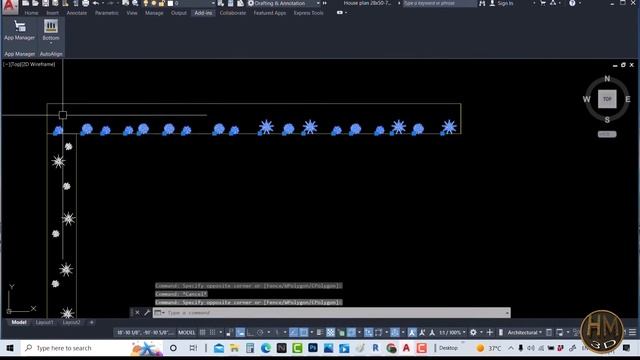Switch to the Parametric ribbon tab
The image size is (640, 360).
click(x=107, y=13)
